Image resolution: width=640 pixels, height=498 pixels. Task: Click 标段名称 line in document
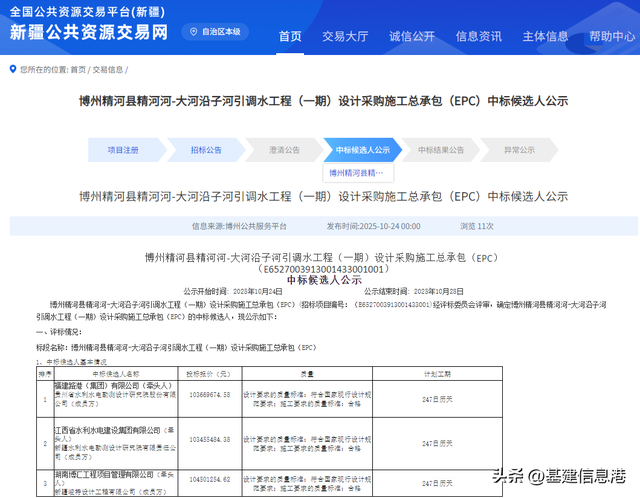coord(176,348)
